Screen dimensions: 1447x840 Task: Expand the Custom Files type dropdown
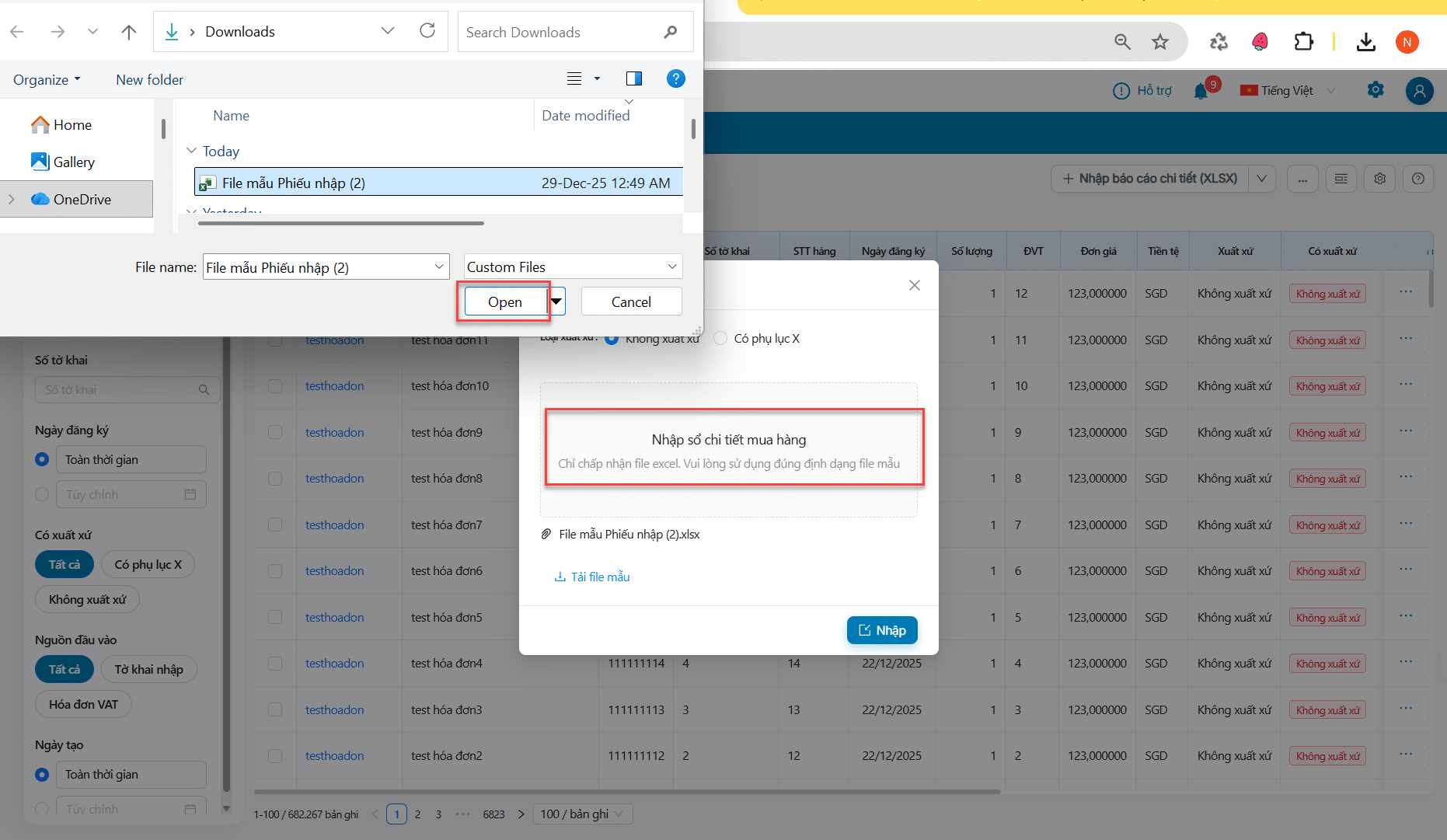point(573,267)
